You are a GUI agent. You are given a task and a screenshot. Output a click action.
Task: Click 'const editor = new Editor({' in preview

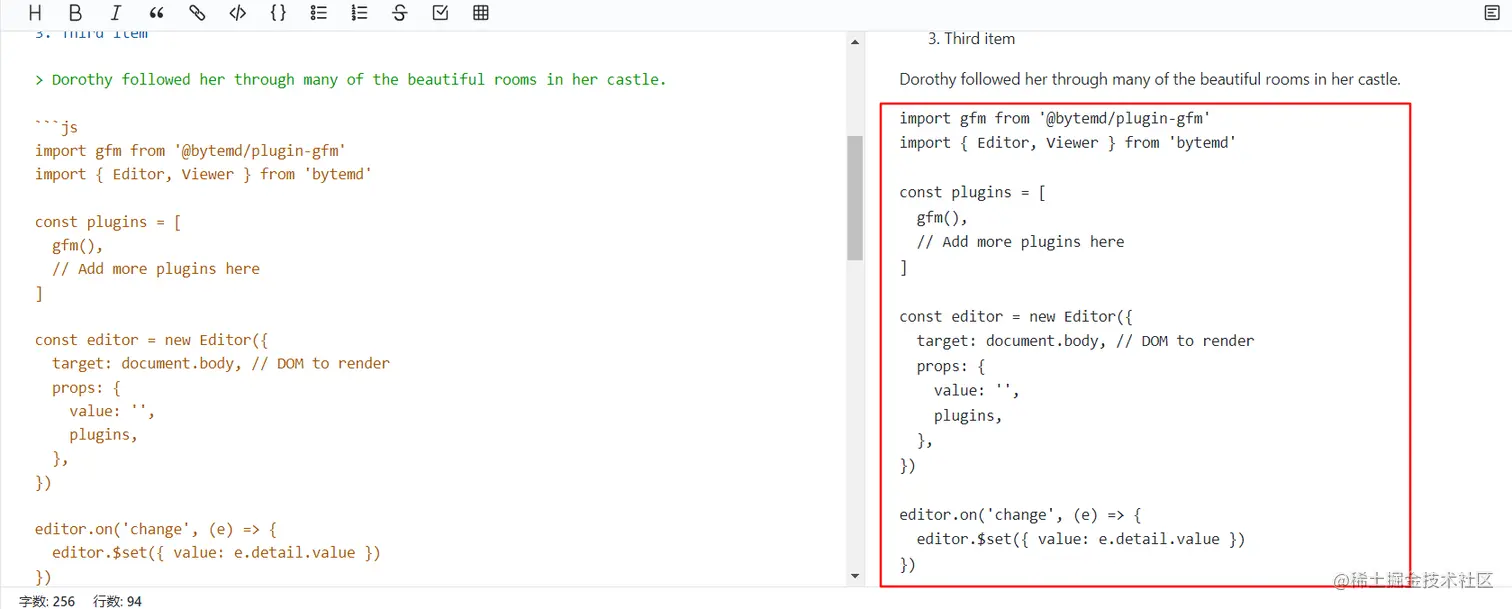1016,316
